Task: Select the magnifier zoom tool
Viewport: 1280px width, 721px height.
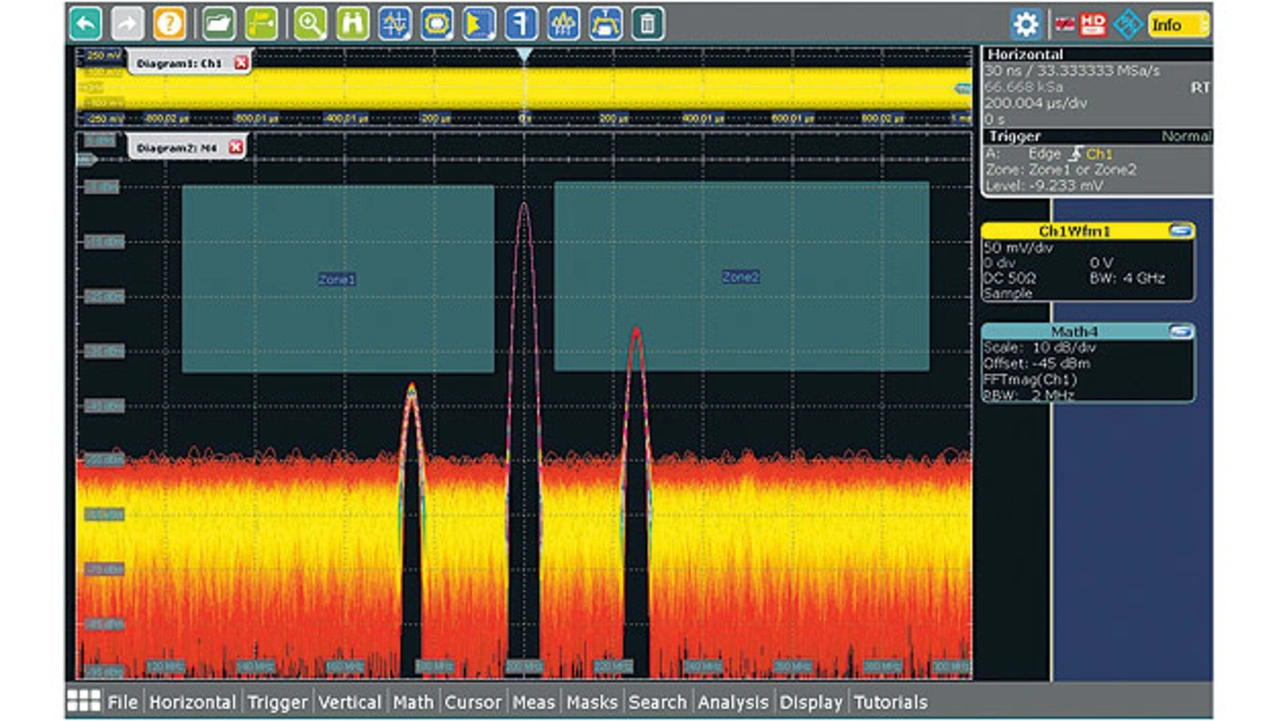Action: tap(310, 23)
